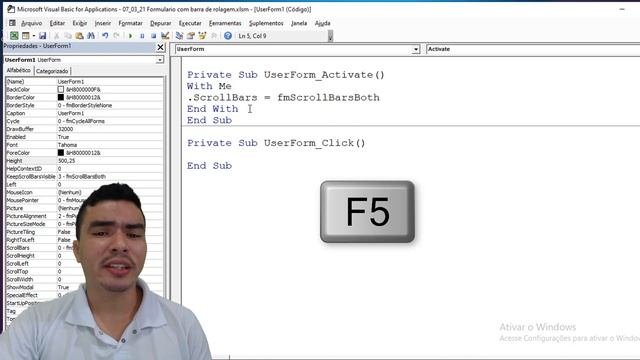This screenshot has height=360, width=640.
Task: Select the Enabled property row
Action: click(84, 137)
